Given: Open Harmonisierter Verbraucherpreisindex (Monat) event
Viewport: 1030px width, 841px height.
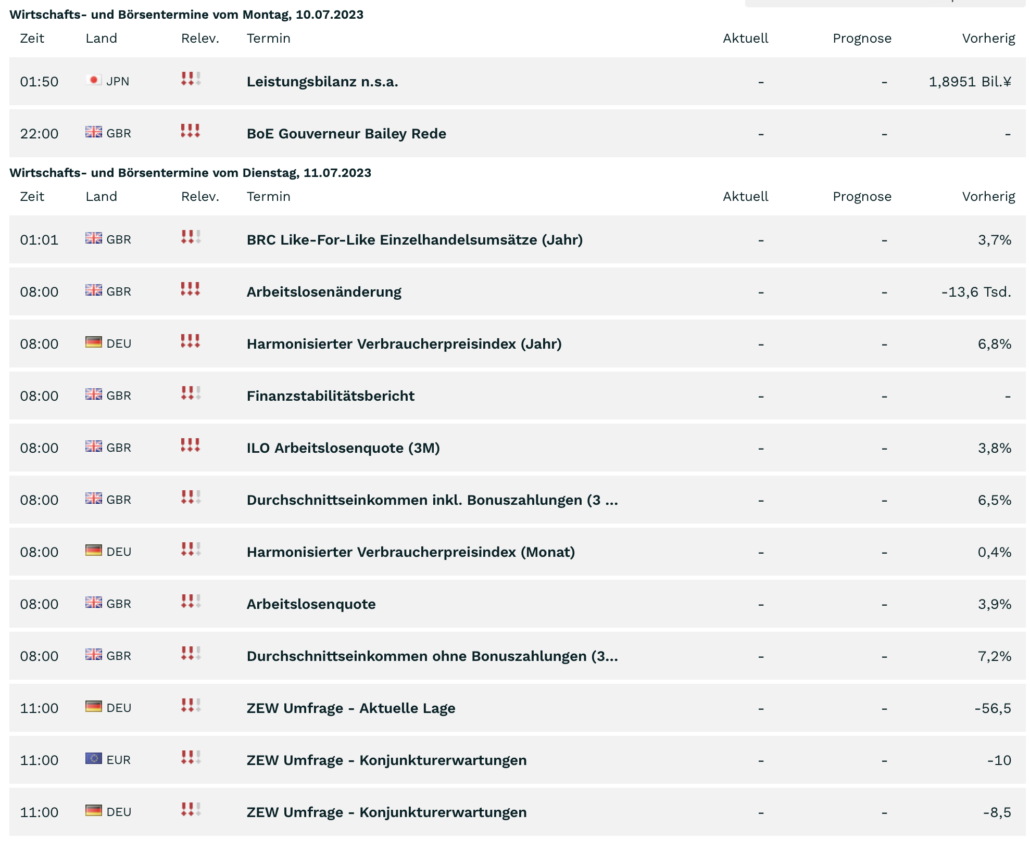Looking at the screenshot, I should 411,552.
